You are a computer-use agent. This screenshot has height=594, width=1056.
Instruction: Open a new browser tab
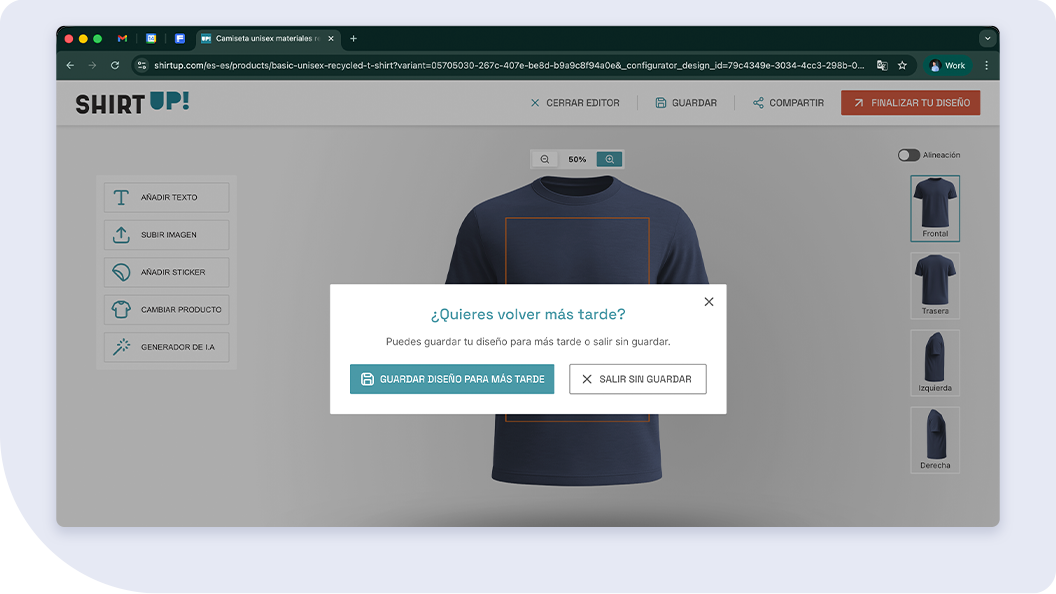[353, 38]
